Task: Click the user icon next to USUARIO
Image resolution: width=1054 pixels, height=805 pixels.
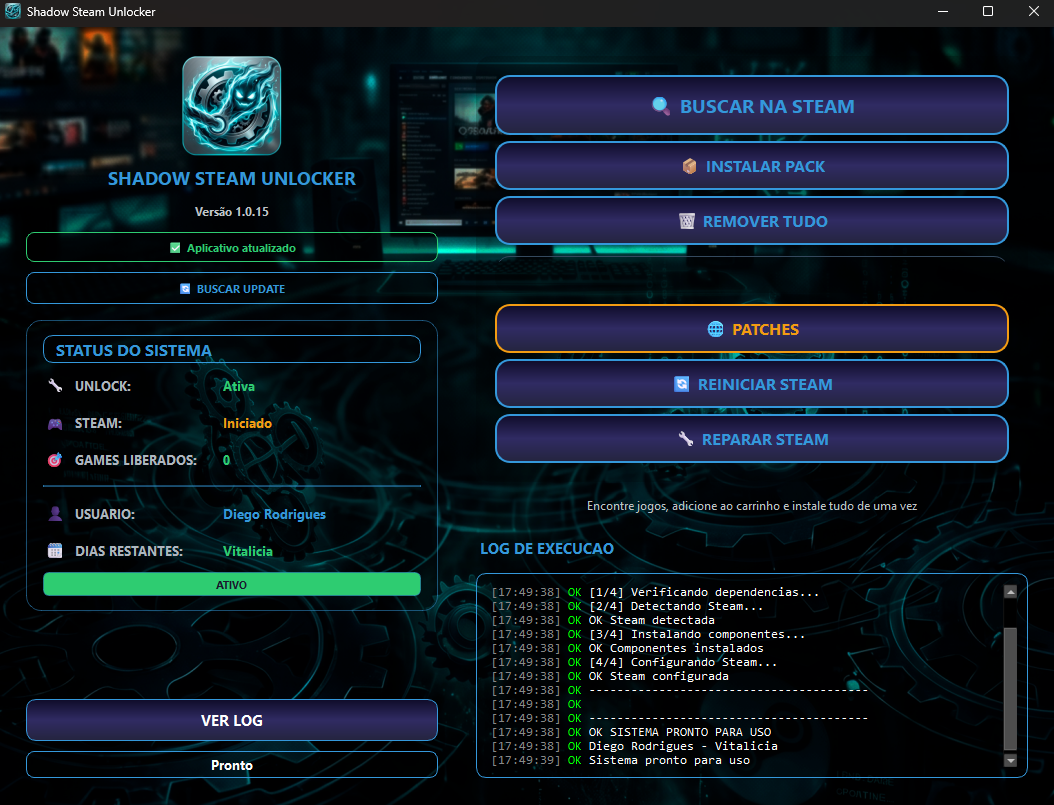Action: pyautogui.click(x=55, y=514)
